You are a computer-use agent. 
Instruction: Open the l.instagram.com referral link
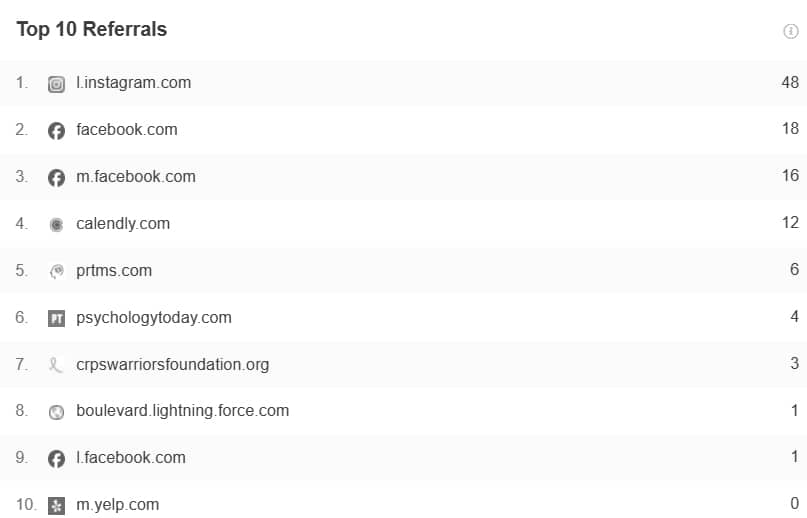pos(133,83)
